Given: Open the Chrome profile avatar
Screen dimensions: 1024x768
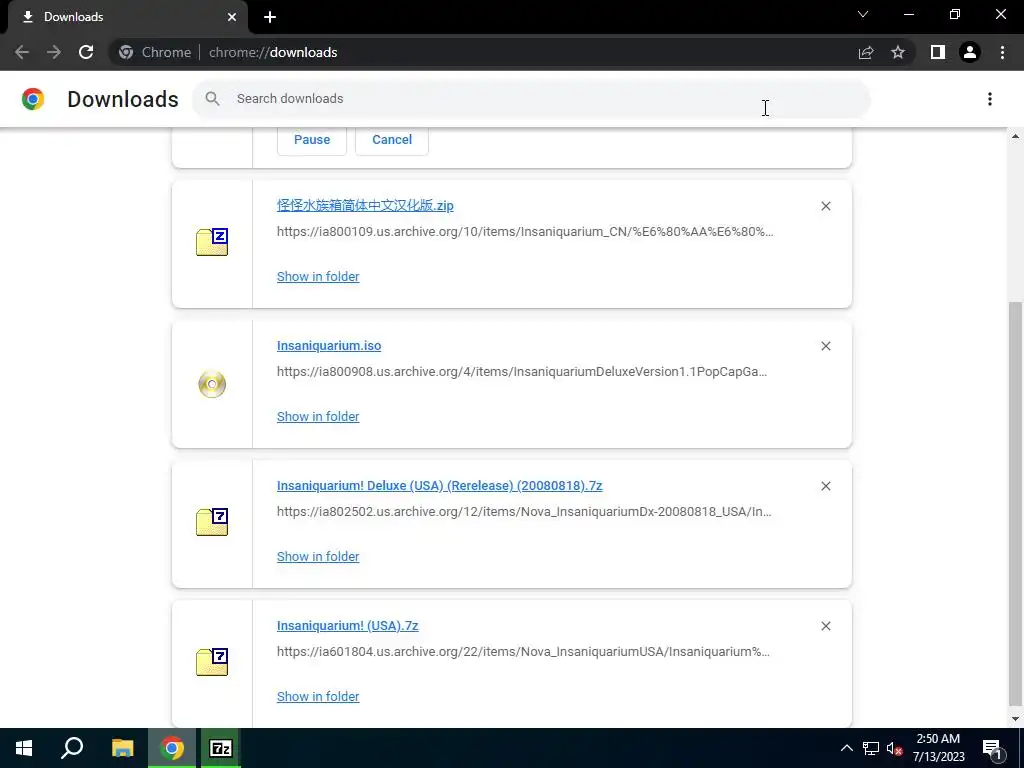Looking at the screenshot, I should (x=970, y=52).
